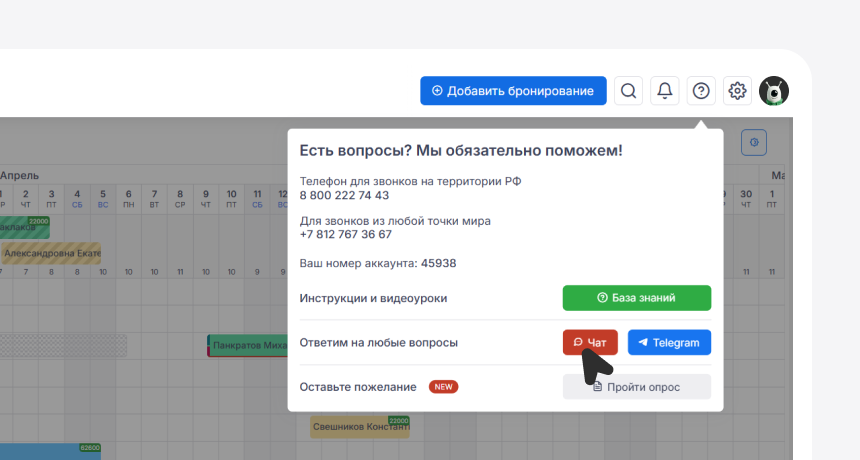
Task: Click the Пройти опрос survey button
Action: click(x=636, y=387)
